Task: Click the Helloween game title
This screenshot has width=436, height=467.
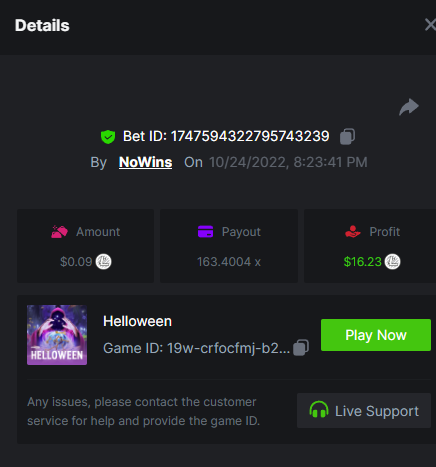Action: 137,321
